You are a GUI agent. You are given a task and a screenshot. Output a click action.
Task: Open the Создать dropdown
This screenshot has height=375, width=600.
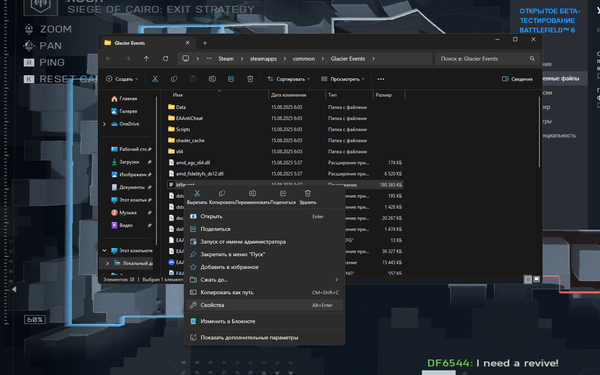(x=122, y=79)
